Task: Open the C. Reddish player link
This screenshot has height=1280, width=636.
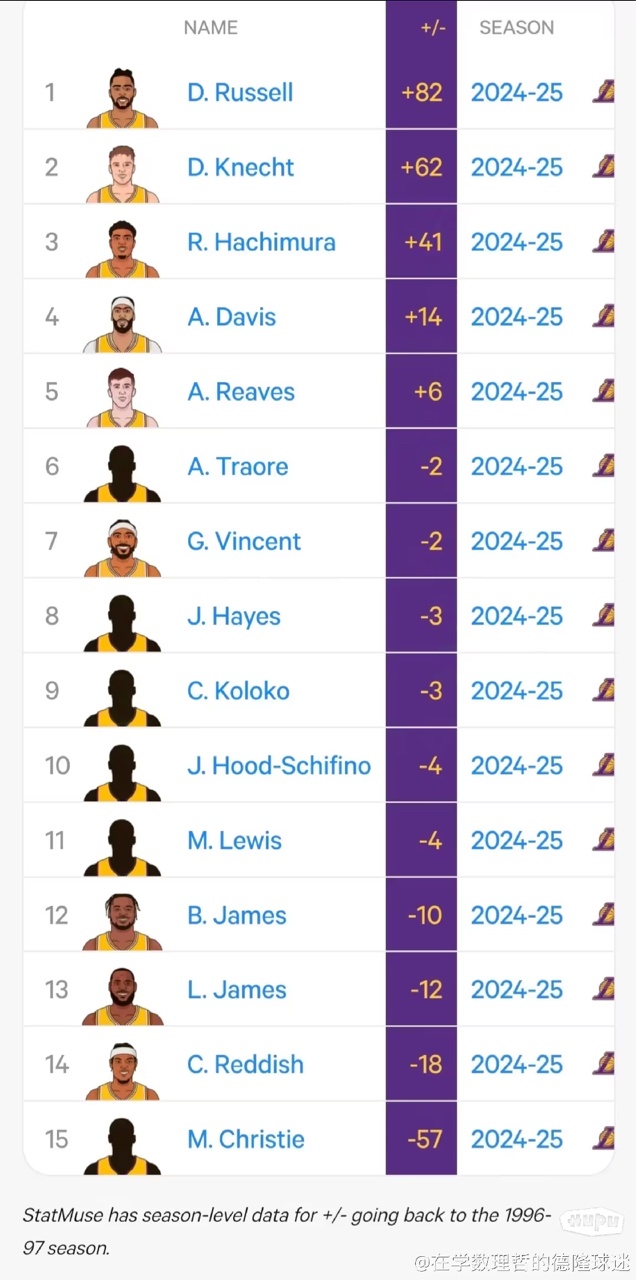Action: point(245,1064)
